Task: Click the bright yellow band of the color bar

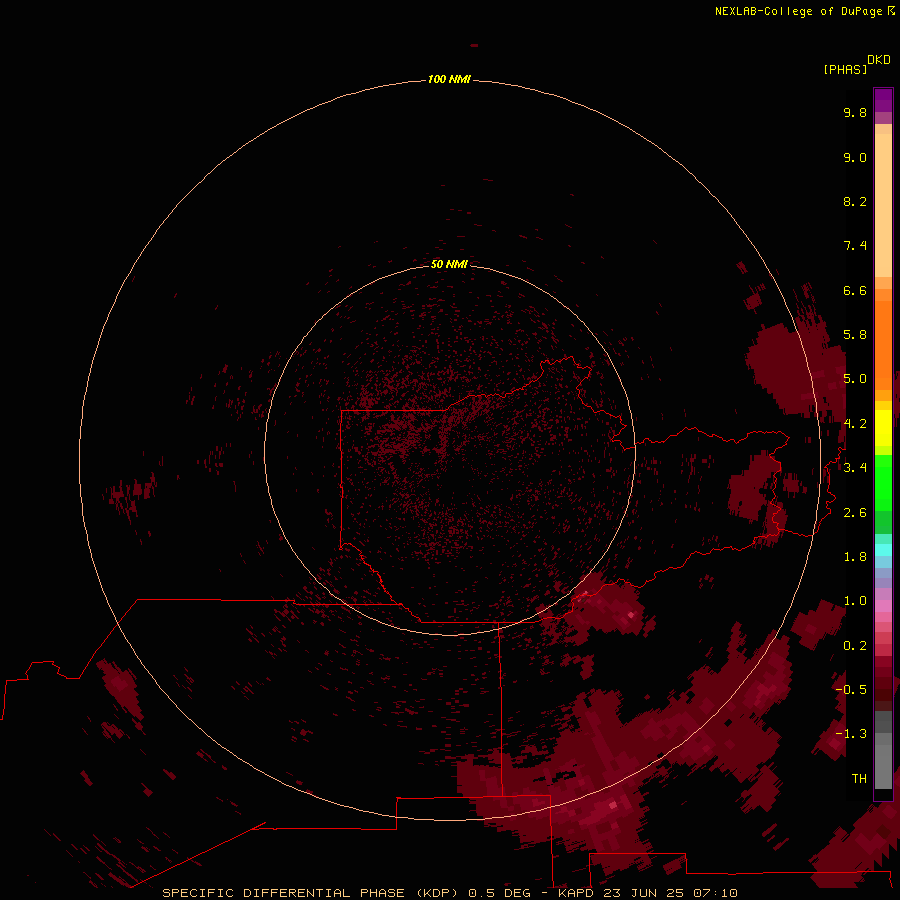Action: coord(883,428)
